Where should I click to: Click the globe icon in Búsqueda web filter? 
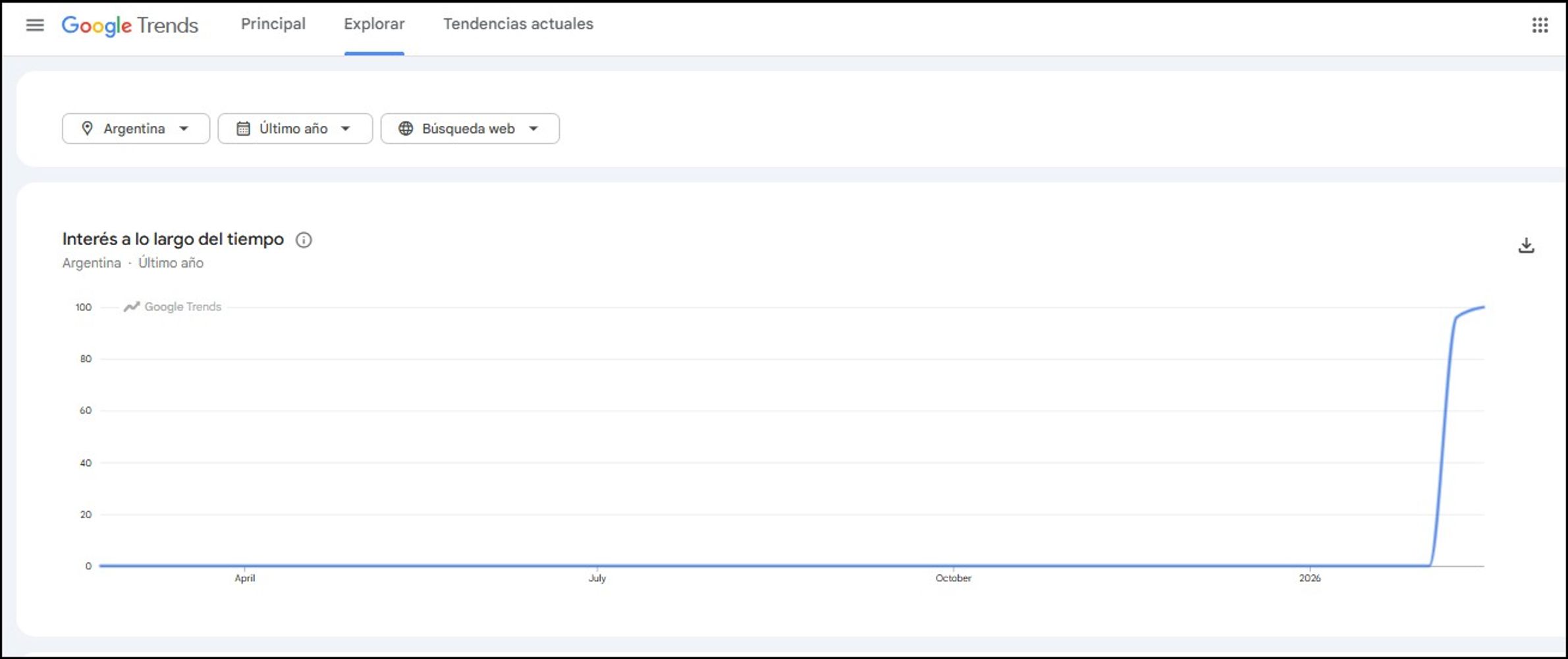[x=406, y=129]
